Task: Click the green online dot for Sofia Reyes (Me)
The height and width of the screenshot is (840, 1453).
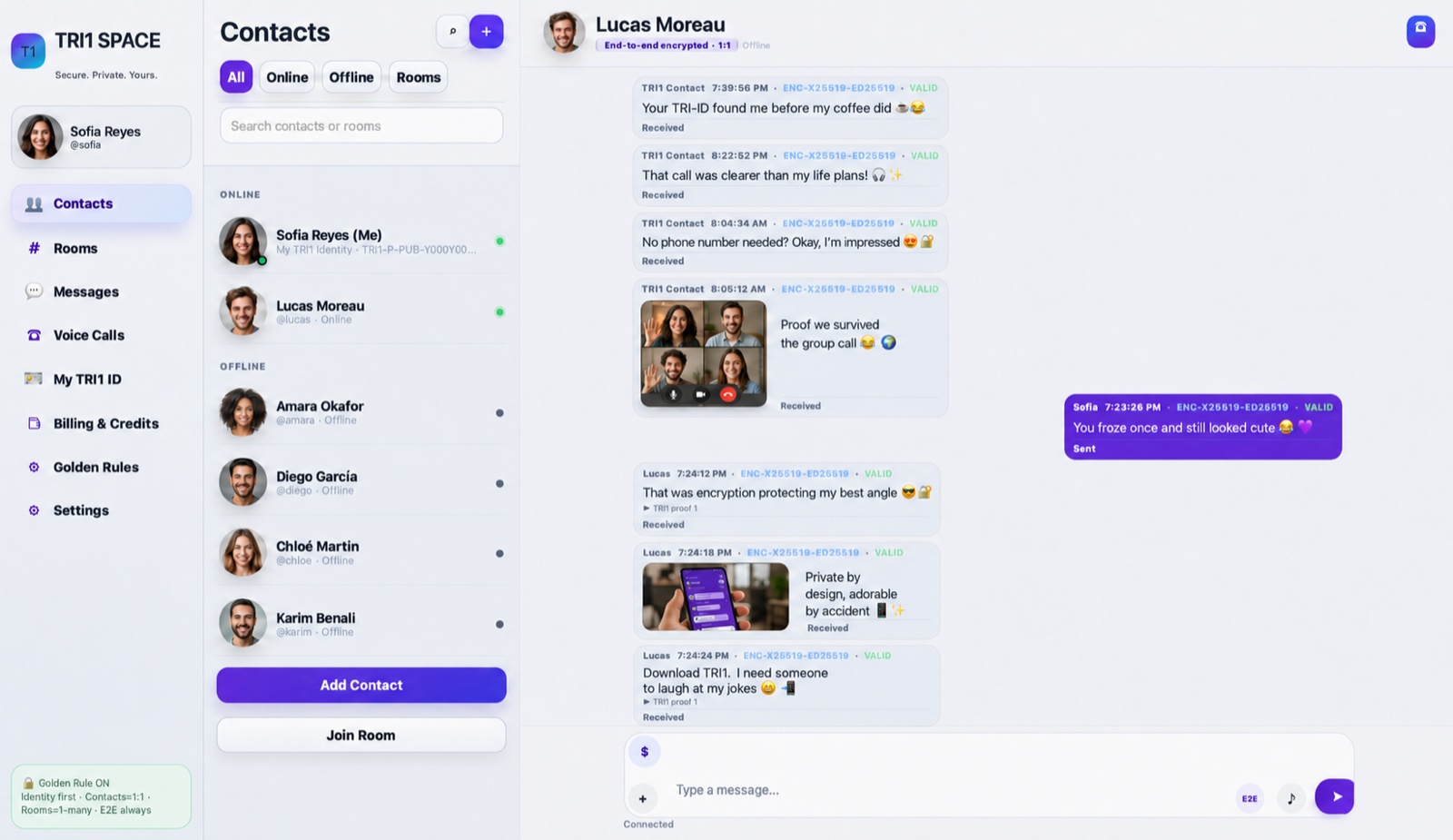Action: pyautogui.click(x=499, y=241)
